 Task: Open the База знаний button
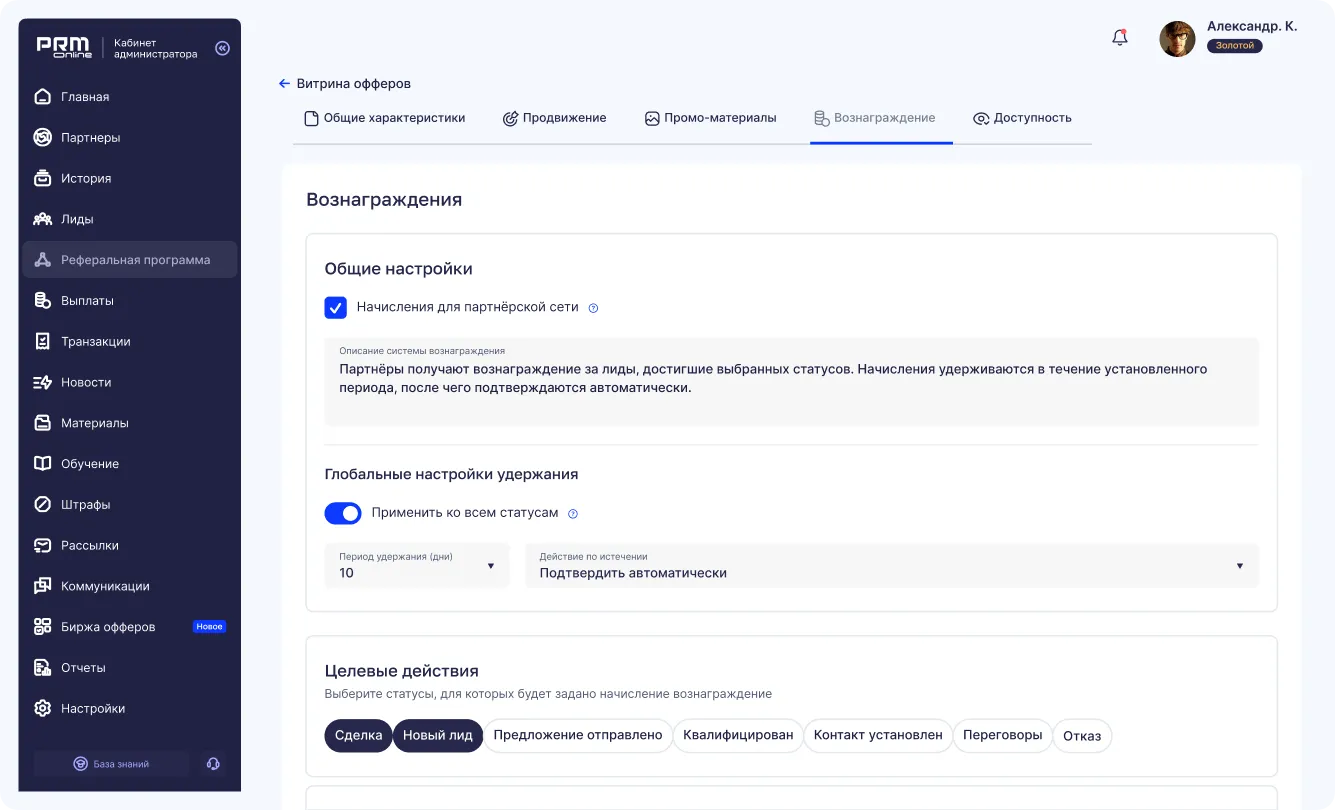112,764
